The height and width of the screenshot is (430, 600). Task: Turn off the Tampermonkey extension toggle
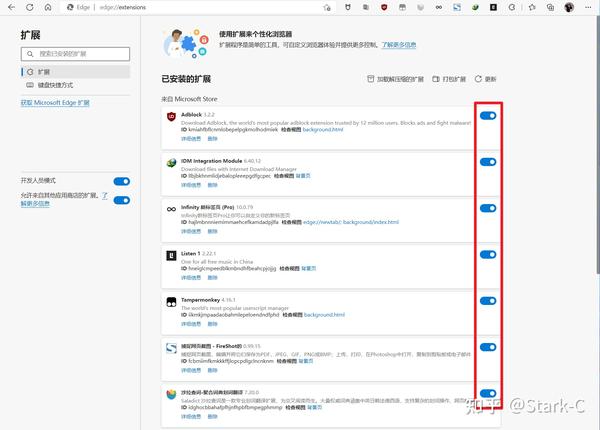pos(488,301)
